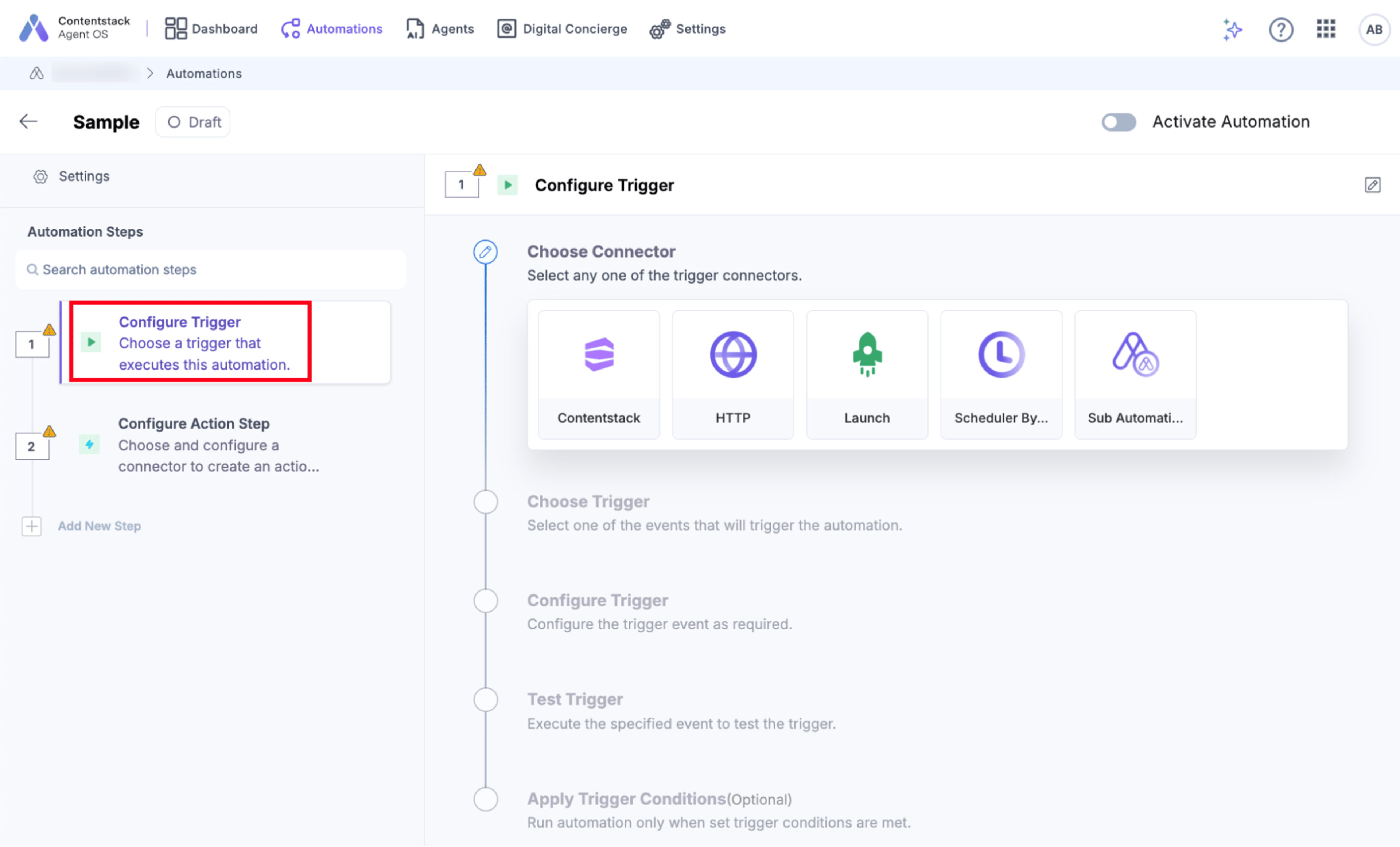Select the Contentstack connector
Viewport: 1400px width, 847px height.
599,375
